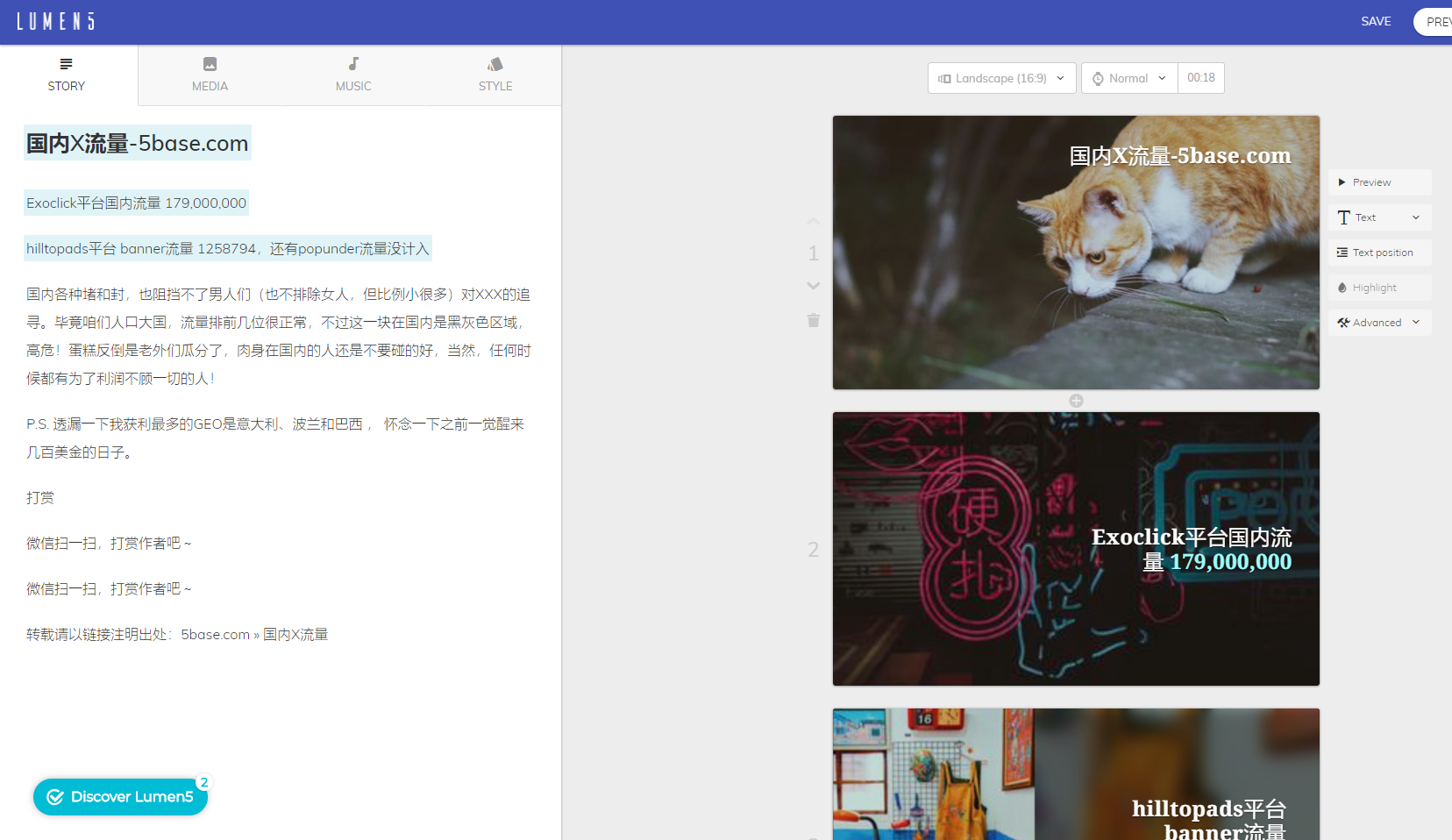Image resolution: width=1452 pixels, height=840 pixels.
Task: Select the cat scene thumbnail
Action: coord(1076,253)
